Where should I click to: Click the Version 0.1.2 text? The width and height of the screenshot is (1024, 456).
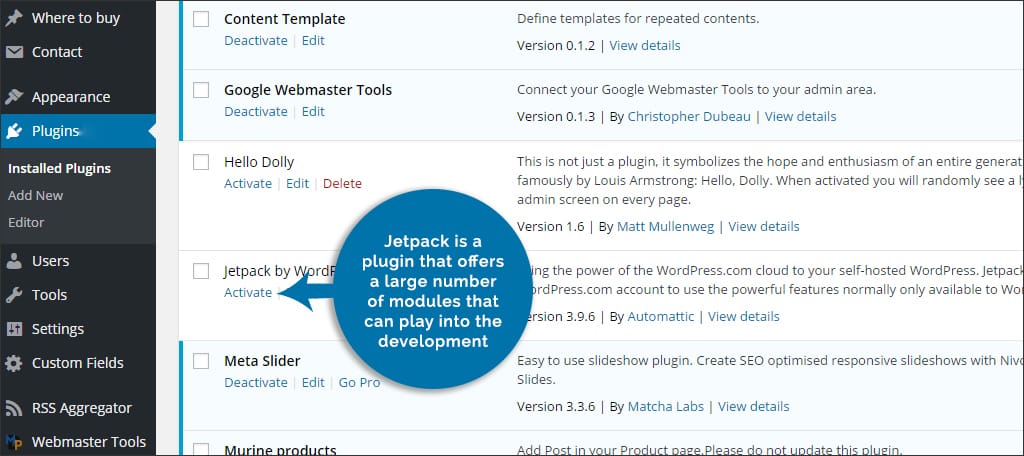click(x=556, y=45)
